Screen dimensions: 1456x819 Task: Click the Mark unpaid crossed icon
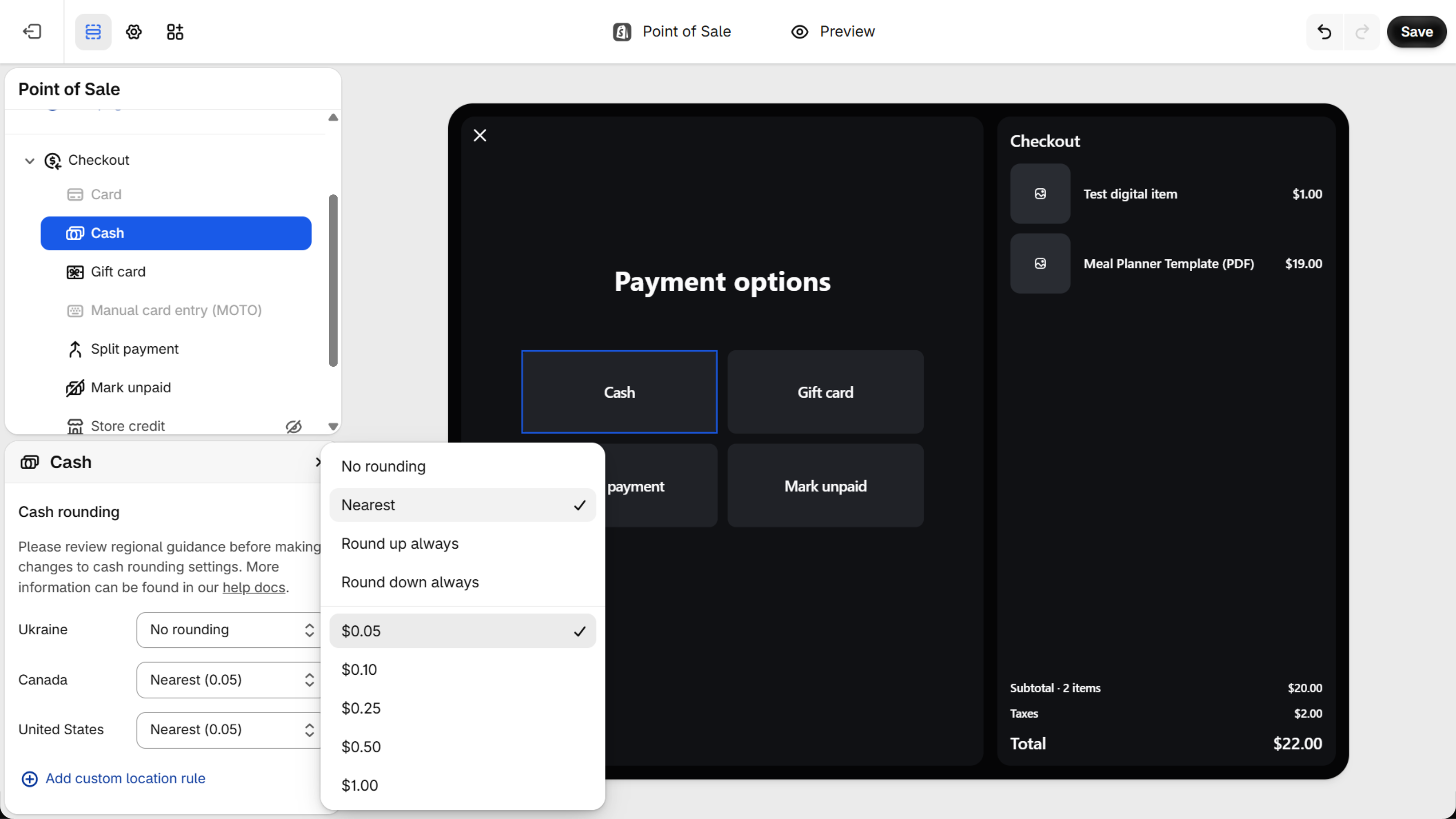(x=75, y=388)
